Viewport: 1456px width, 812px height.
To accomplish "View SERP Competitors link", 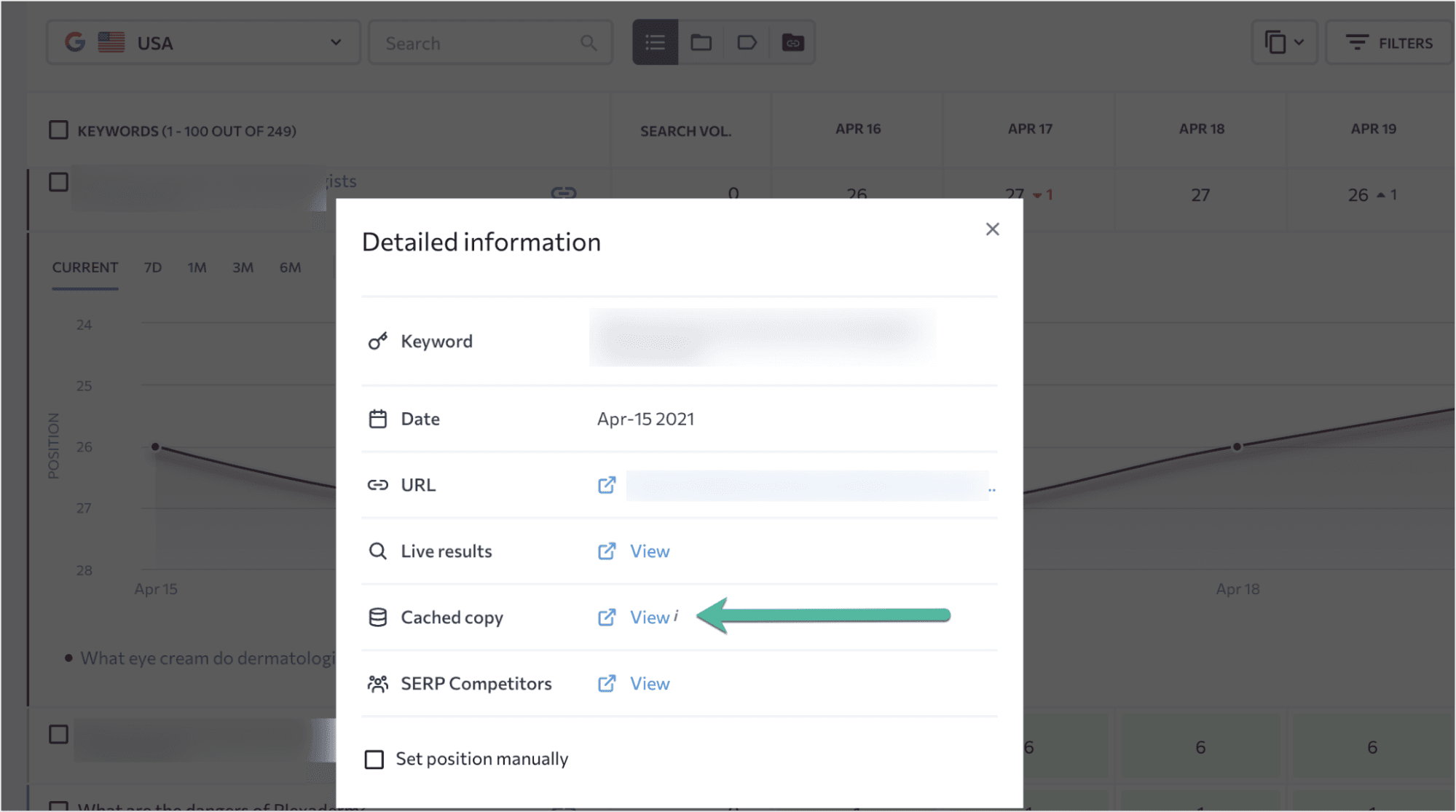I will pyautogui.click(x=649, y=684).
